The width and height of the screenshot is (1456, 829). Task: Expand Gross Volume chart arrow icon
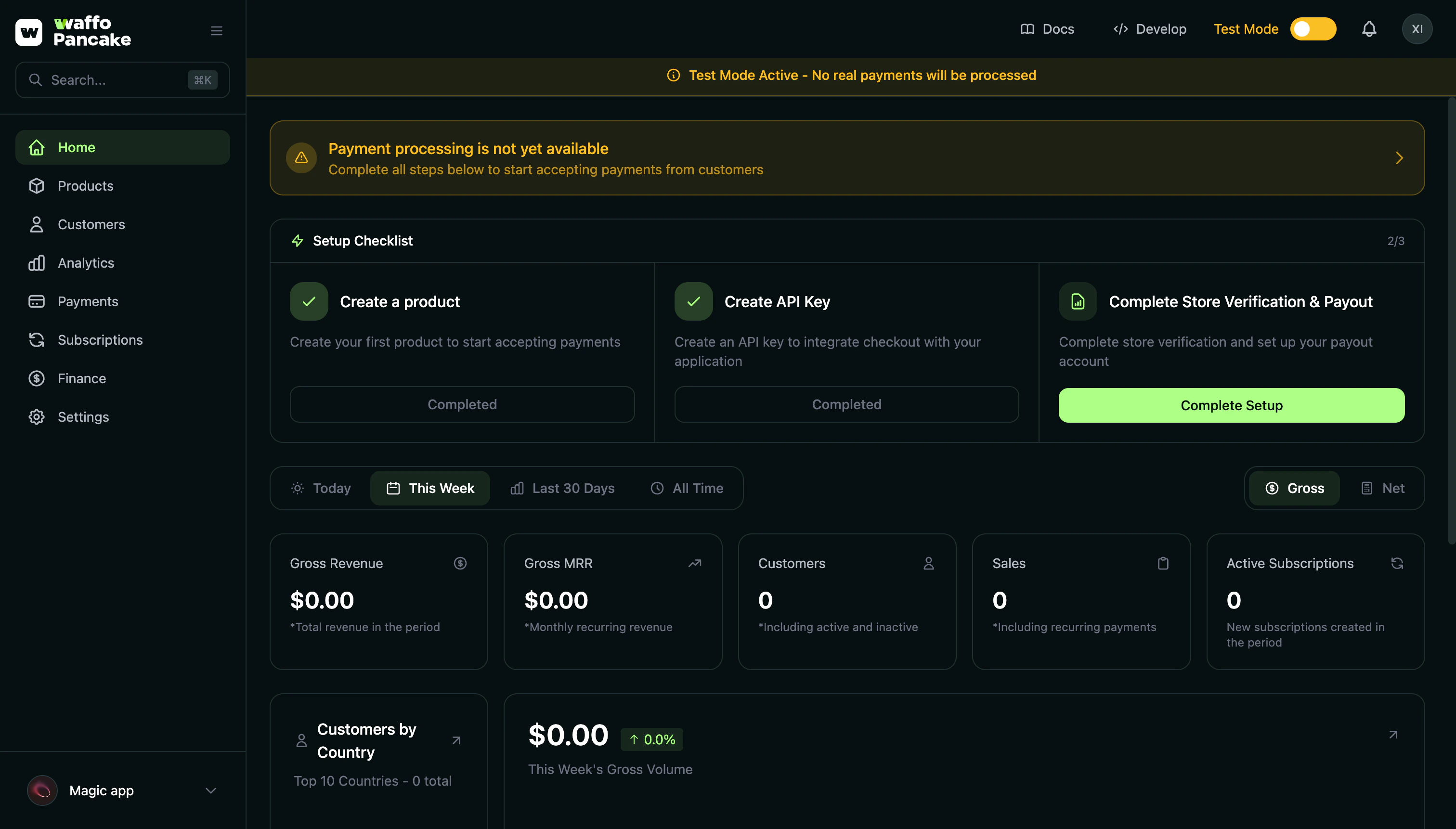pos(1393,735)
